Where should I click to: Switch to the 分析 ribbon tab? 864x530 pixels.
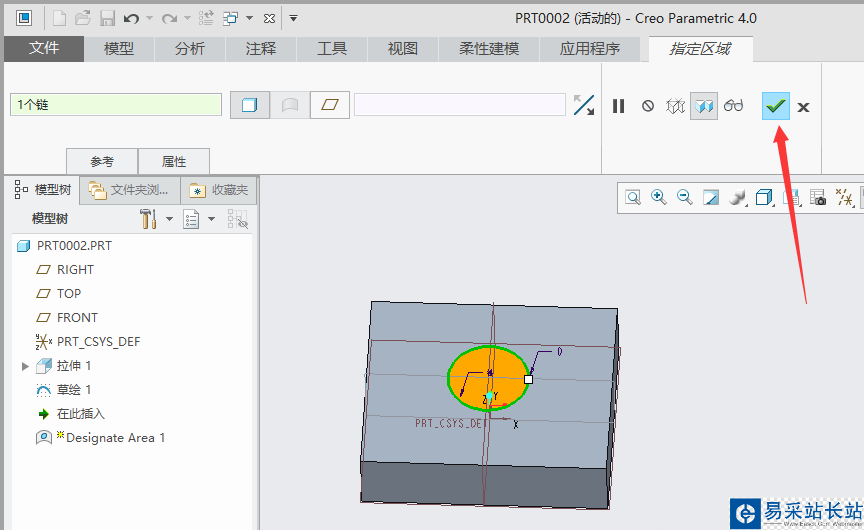pyautogui.click(x=190, y=48)
